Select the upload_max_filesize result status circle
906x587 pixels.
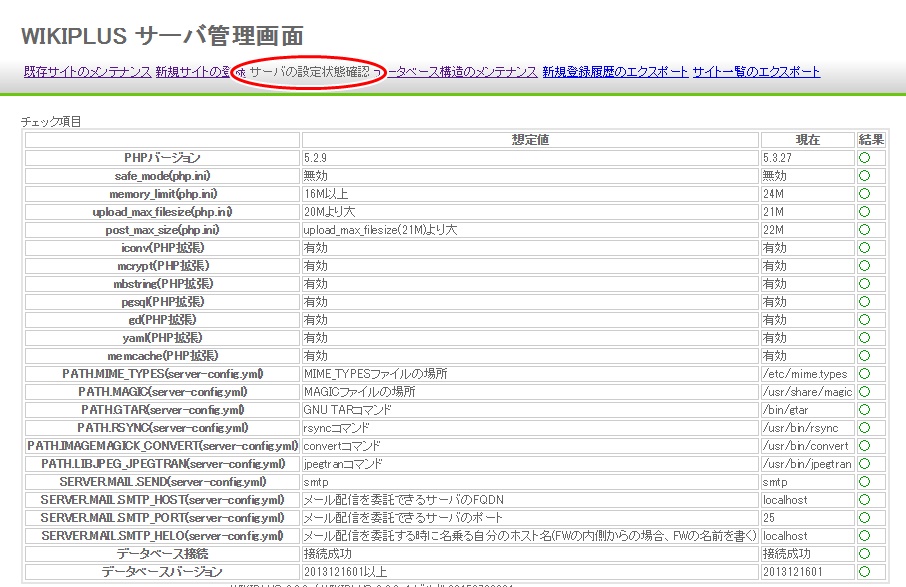pyautogui.click(x=864, y=211)
